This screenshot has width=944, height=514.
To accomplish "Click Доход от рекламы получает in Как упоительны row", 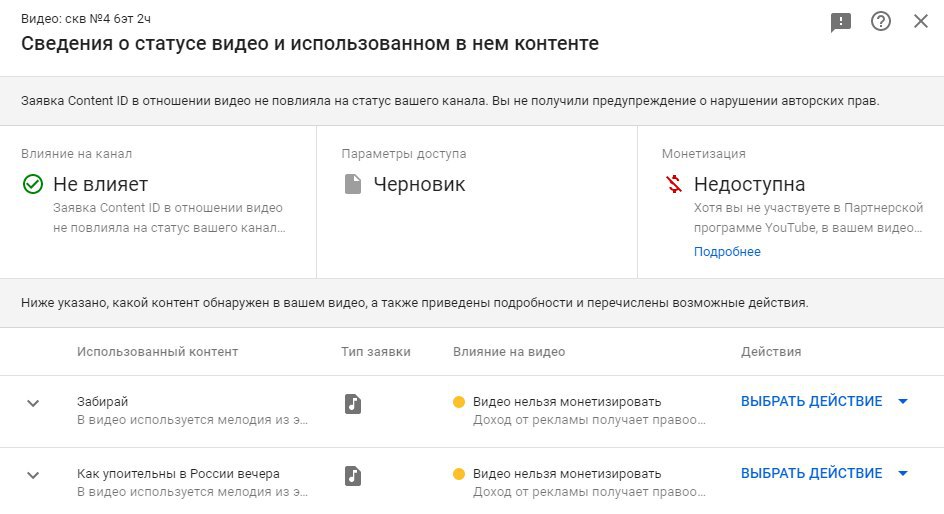I will [x=589, y=492].
